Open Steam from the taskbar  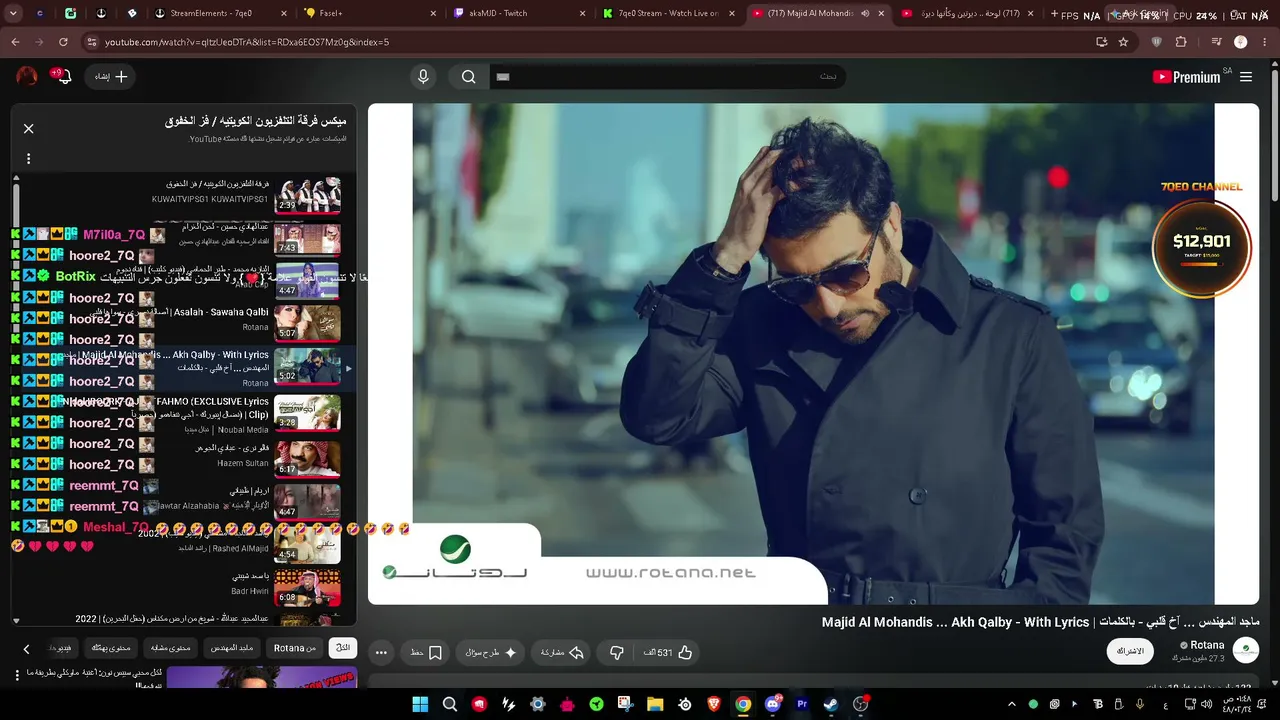coord(831,704)
